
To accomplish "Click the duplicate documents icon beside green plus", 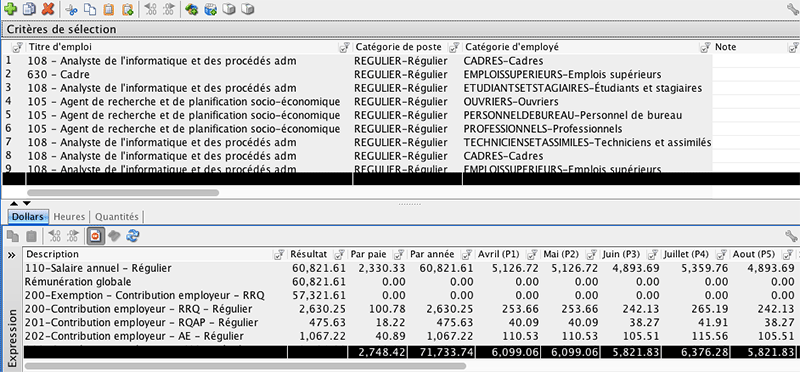I will pyautogui.click(x=29, y=9).
